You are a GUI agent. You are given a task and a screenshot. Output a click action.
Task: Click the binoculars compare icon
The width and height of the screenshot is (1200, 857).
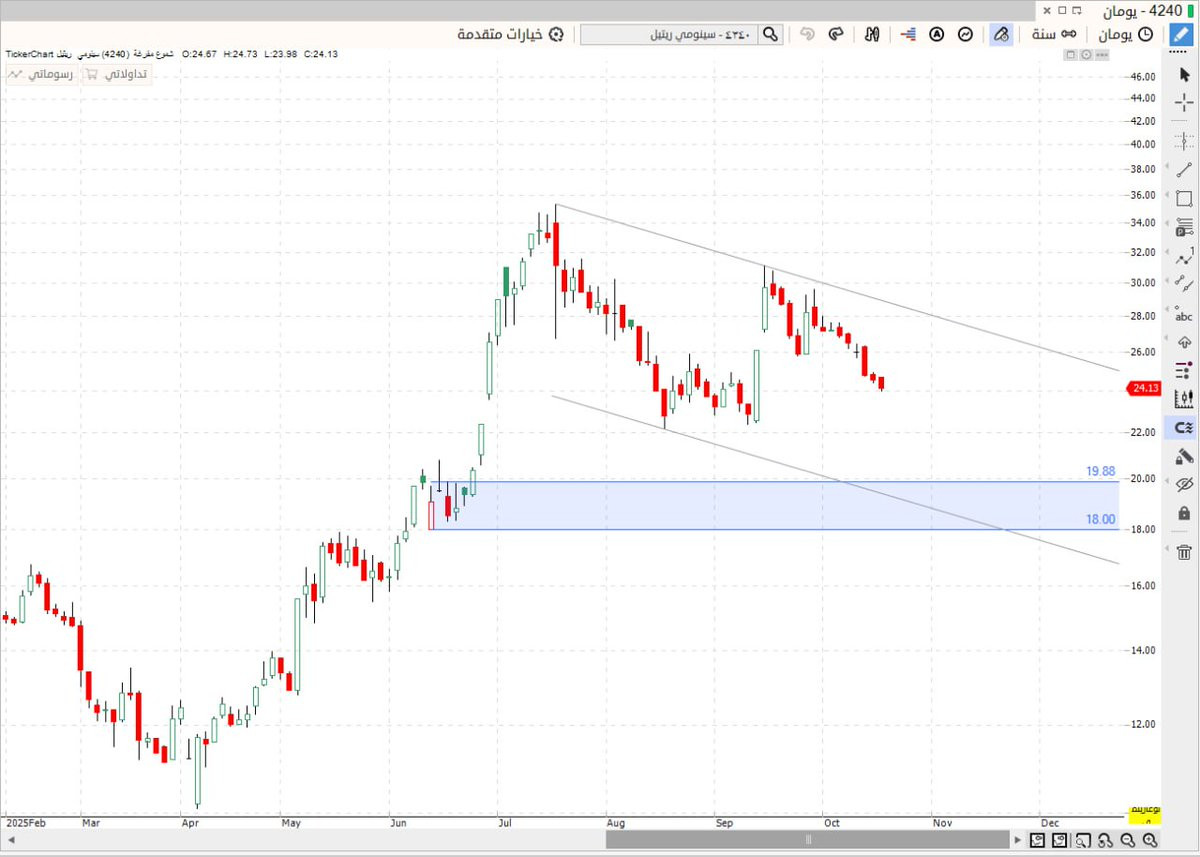872,34
